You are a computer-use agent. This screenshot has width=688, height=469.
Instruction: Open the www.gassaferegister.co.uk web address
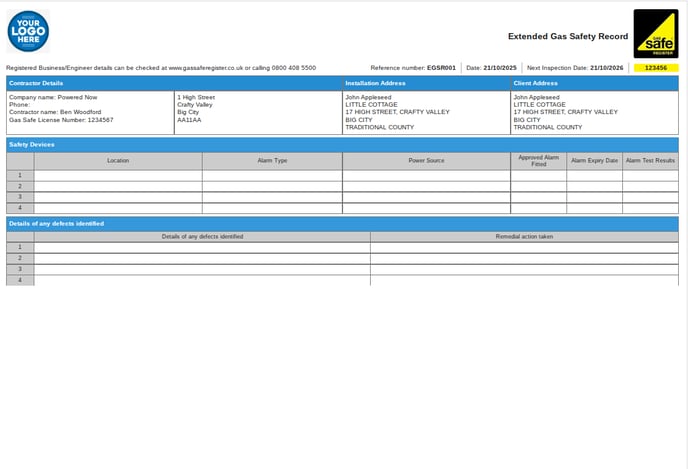[x=207, y=68]
